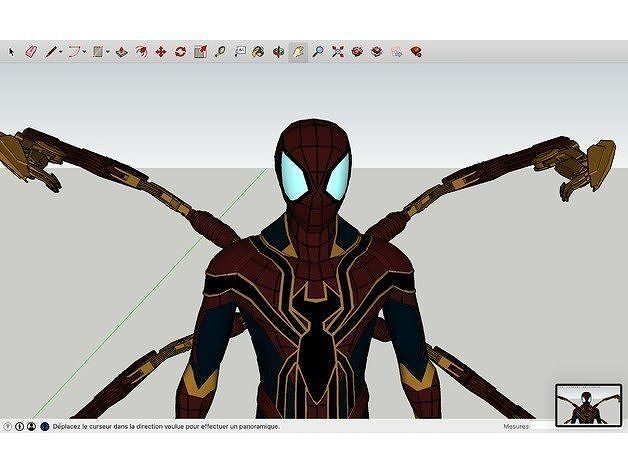Select the Move tool with red arrows
Screen dimensions: 628x472
coord(161,52)
